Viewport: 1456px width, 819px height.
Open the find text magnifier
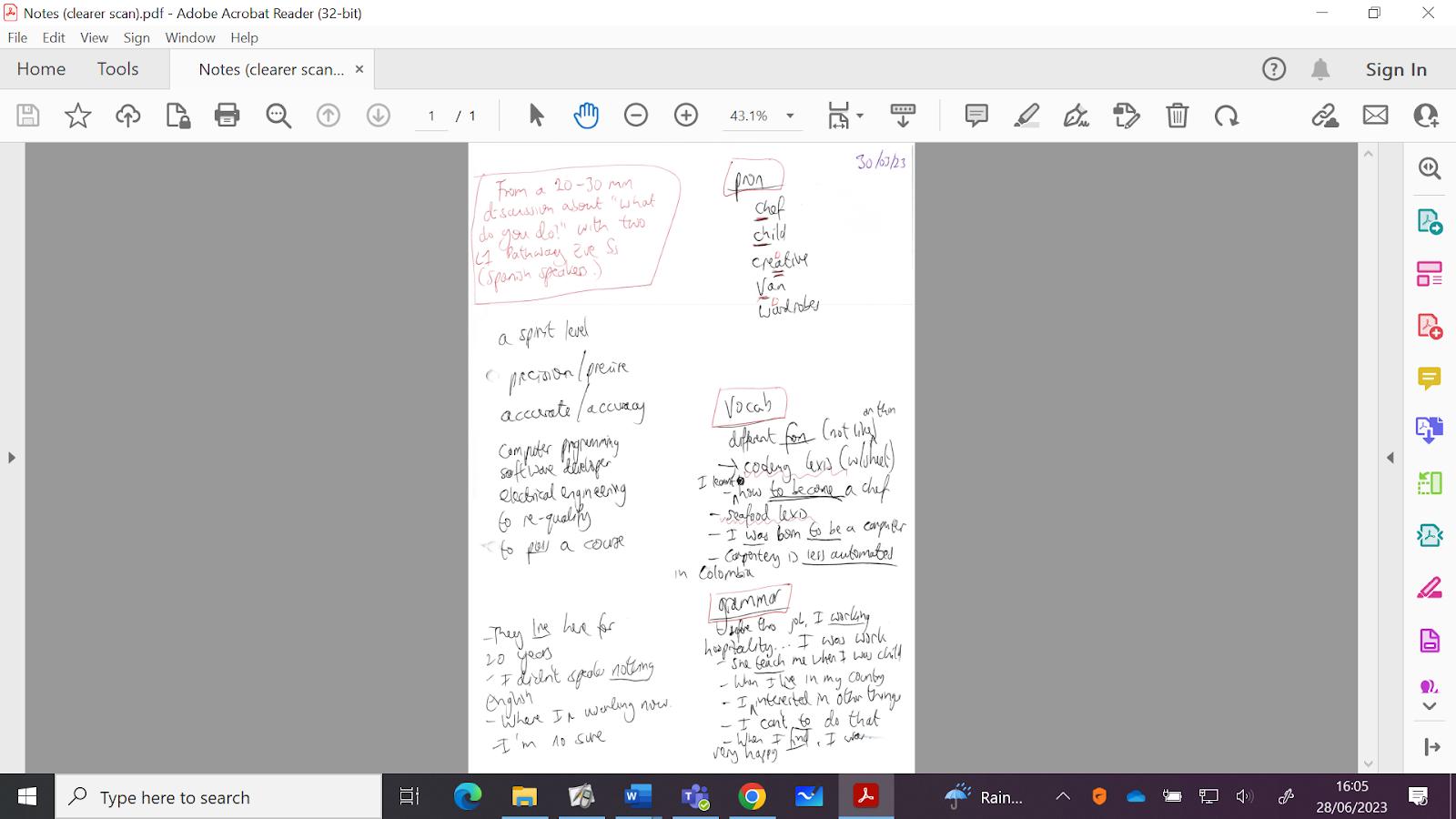278,116
